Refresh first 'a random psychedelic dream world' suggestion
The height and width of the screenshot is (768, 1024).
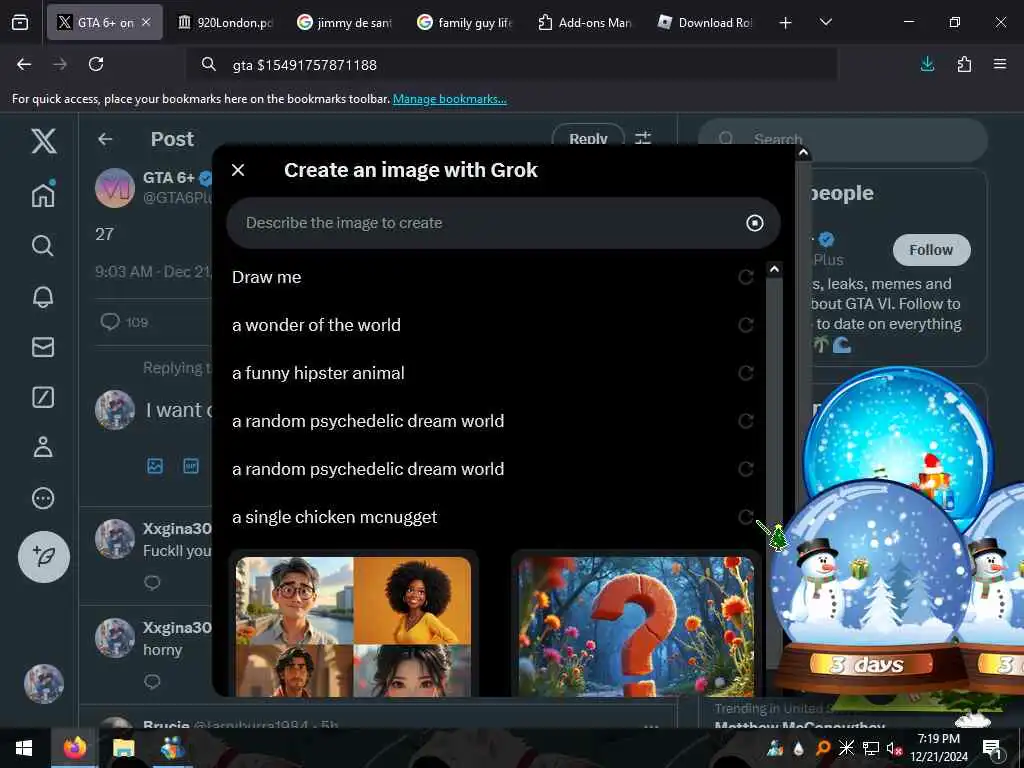pyautogui.click(x=746, y=421)
